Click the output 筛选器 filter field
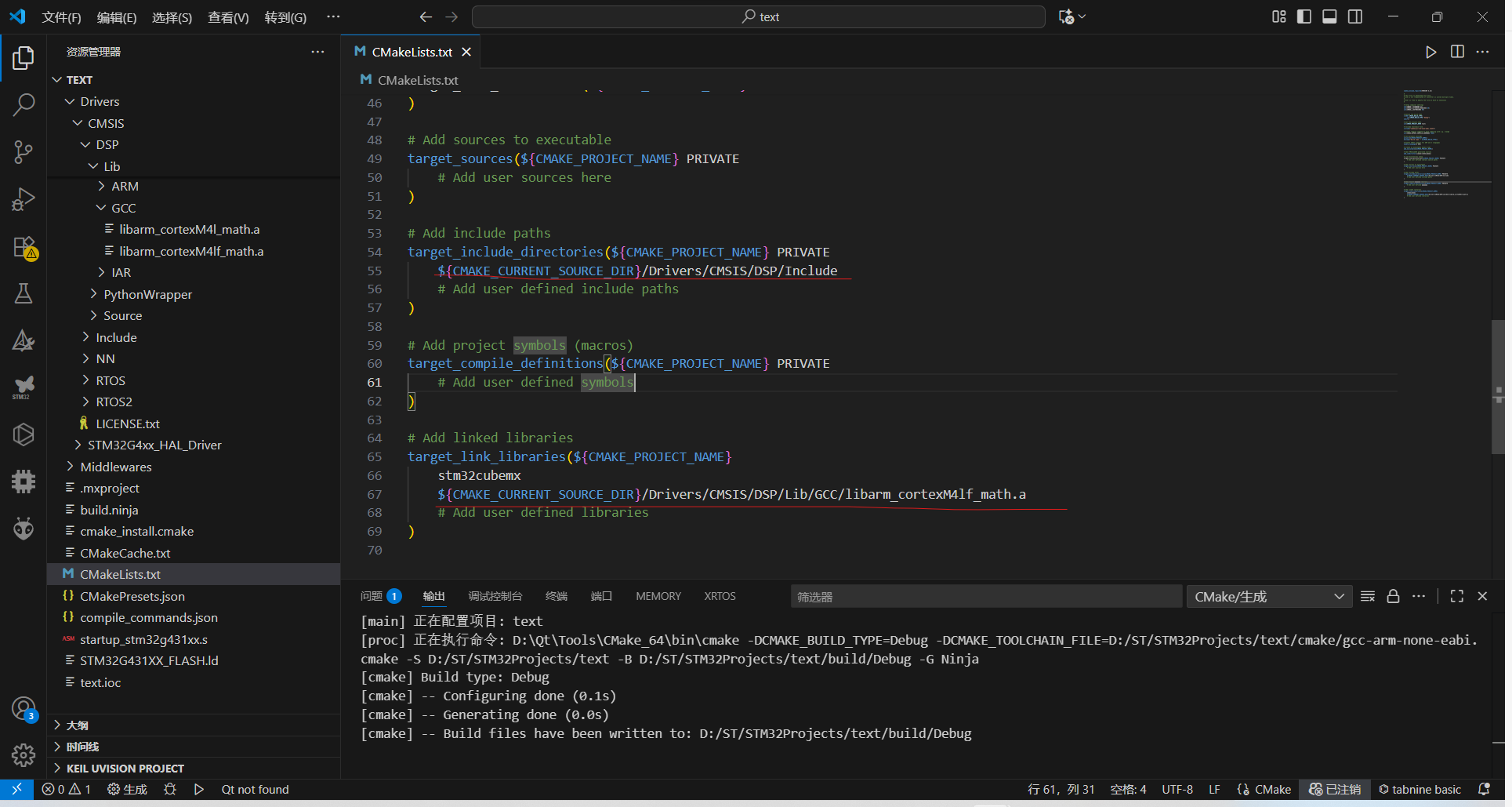Screen dimensions: 1512x807 tap(984, 597)
